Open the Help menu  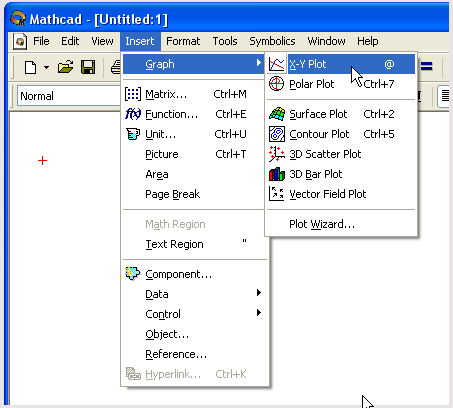(x=368, y=41)
